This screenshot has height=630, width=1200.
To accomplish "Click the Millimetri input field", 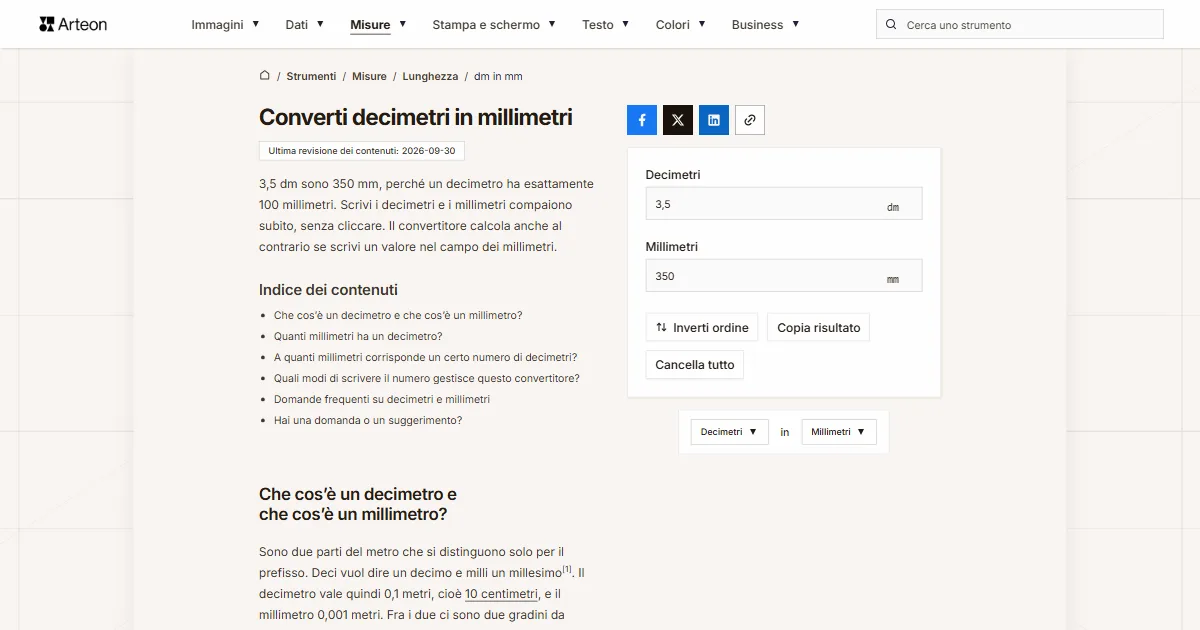I will coord(784,276).
